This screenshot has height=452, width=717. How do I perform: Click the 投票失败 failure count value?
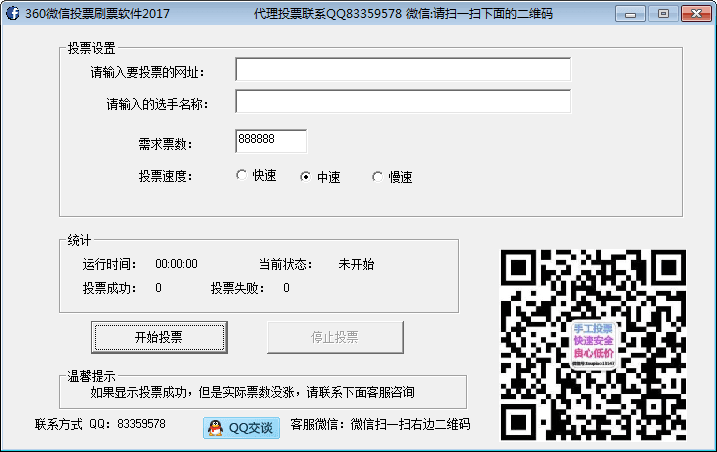point(286,288)
